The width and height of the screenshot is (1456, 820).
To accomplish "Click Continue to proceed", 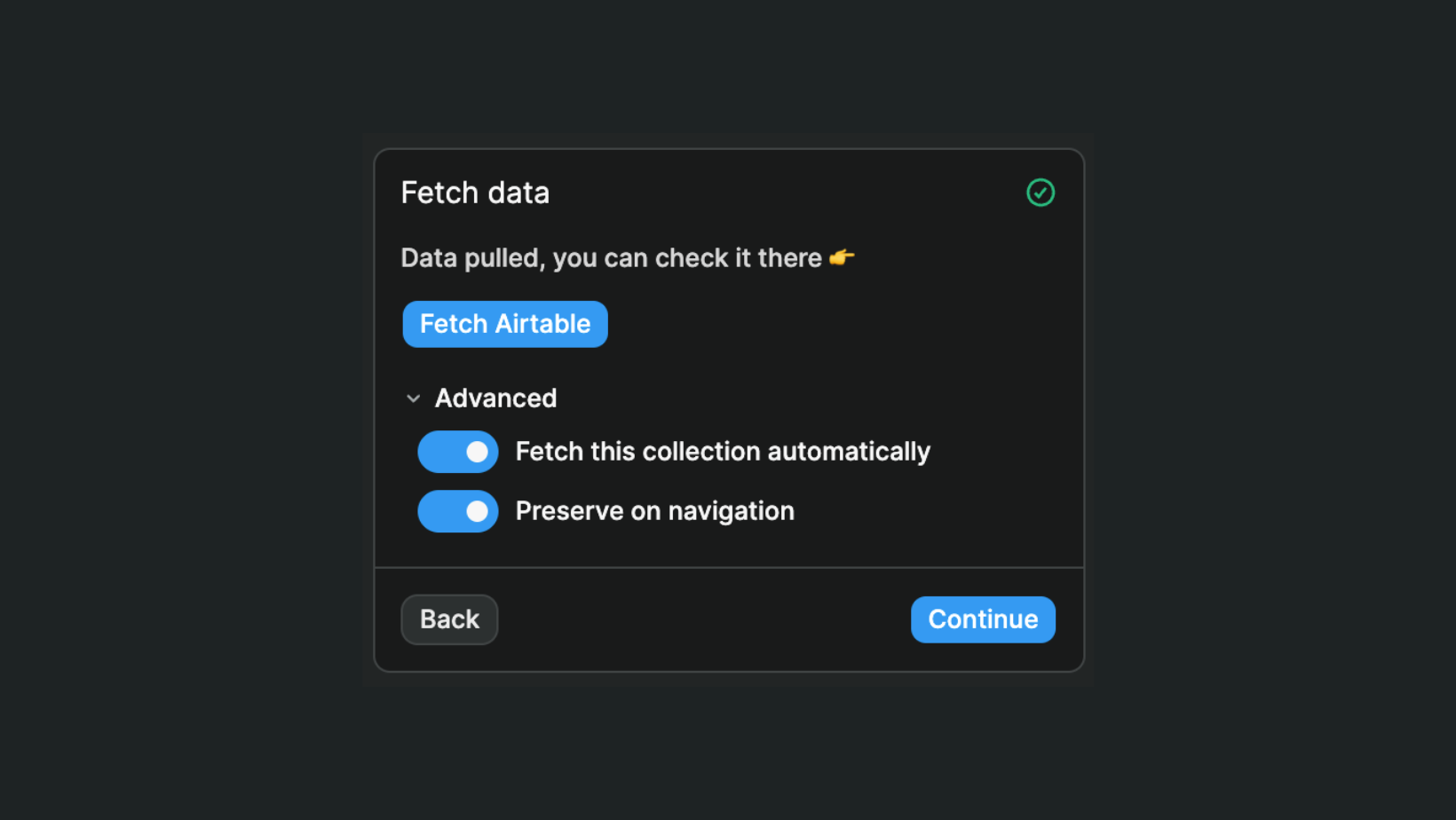I will 982,619.
